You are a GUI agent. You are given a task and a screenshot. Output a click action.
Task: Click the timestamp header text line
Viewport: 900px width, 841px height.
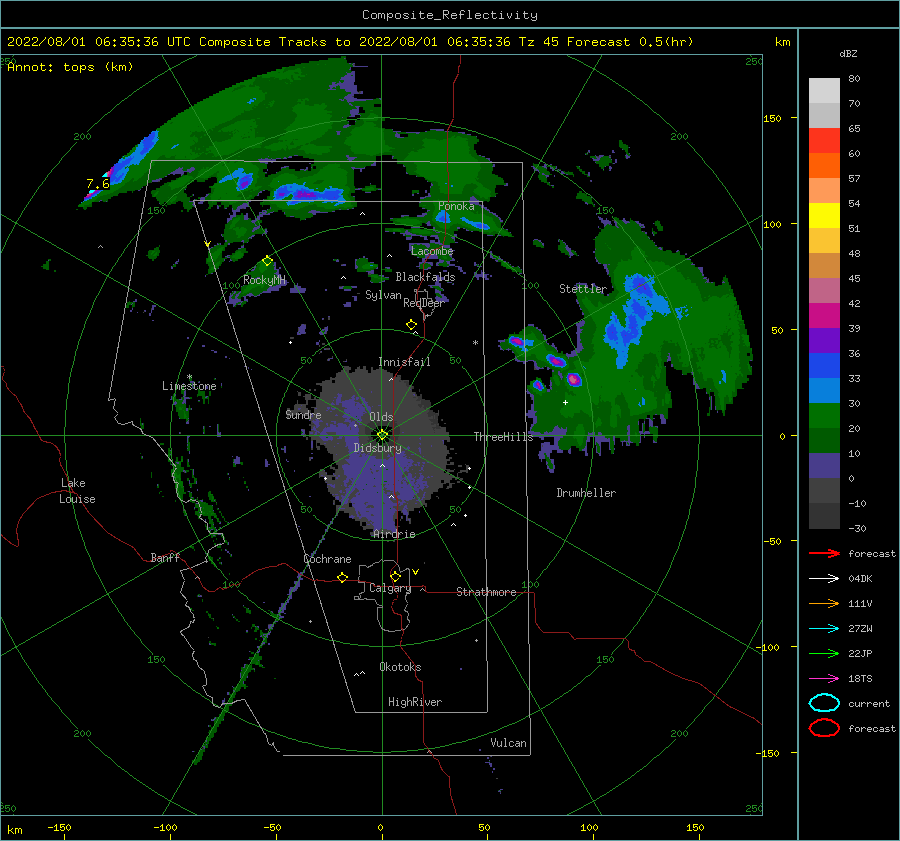(x=350, y=42)
